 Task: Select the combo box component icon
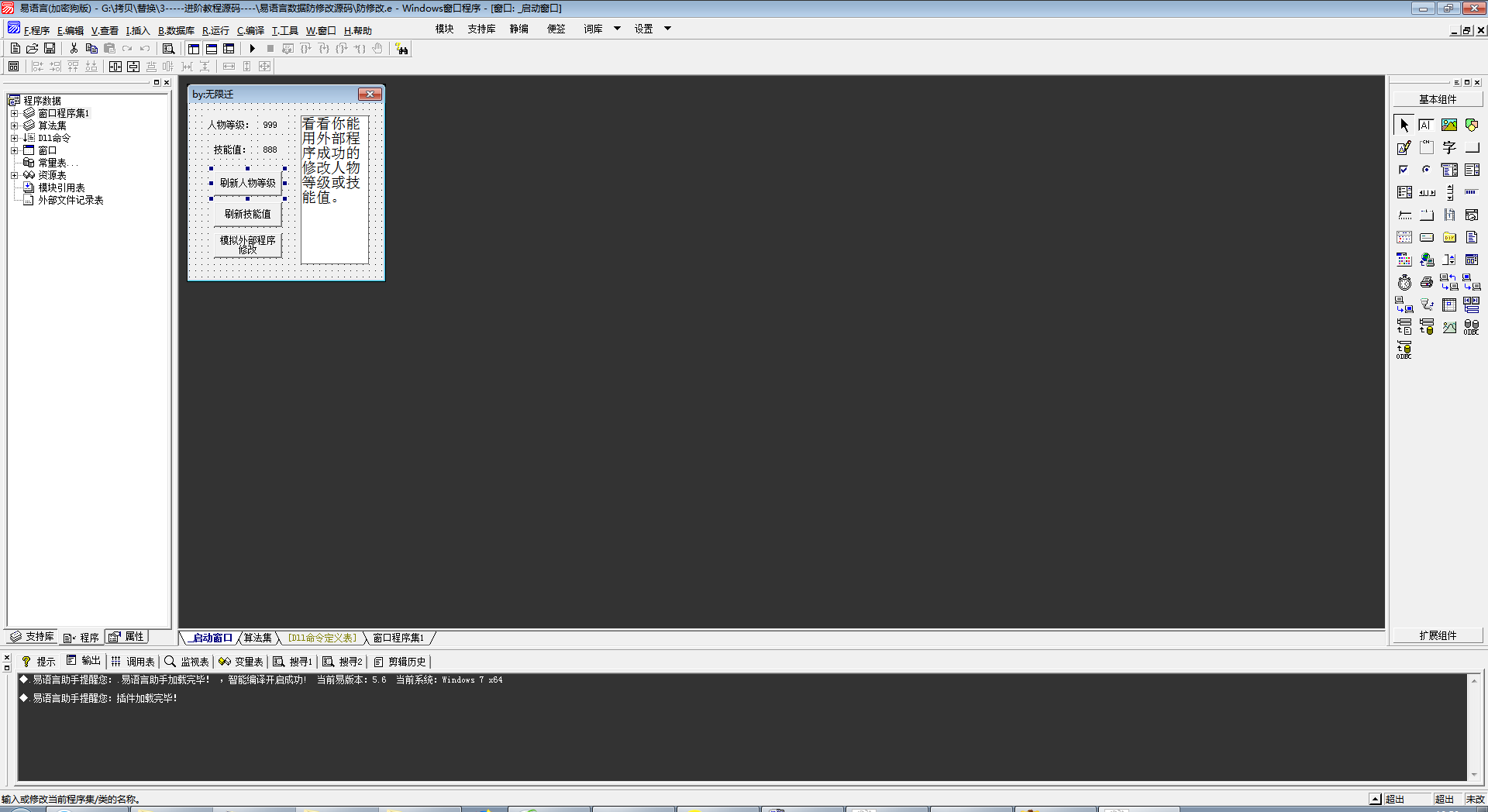pos(1449,170)
